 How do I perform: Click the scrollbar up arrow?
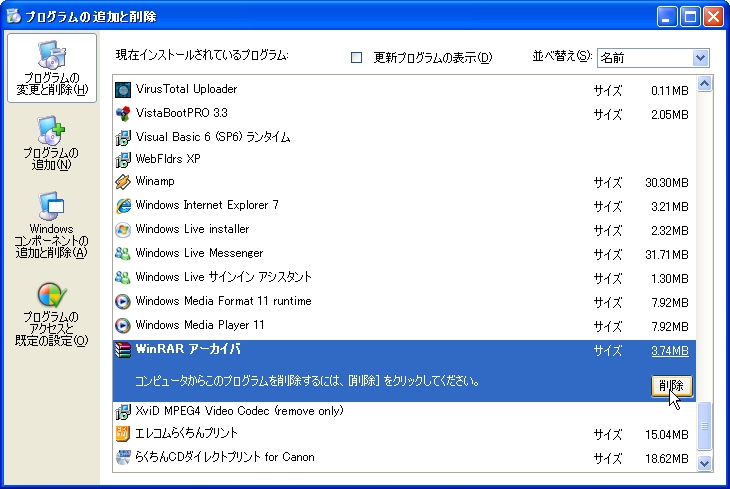704,84
